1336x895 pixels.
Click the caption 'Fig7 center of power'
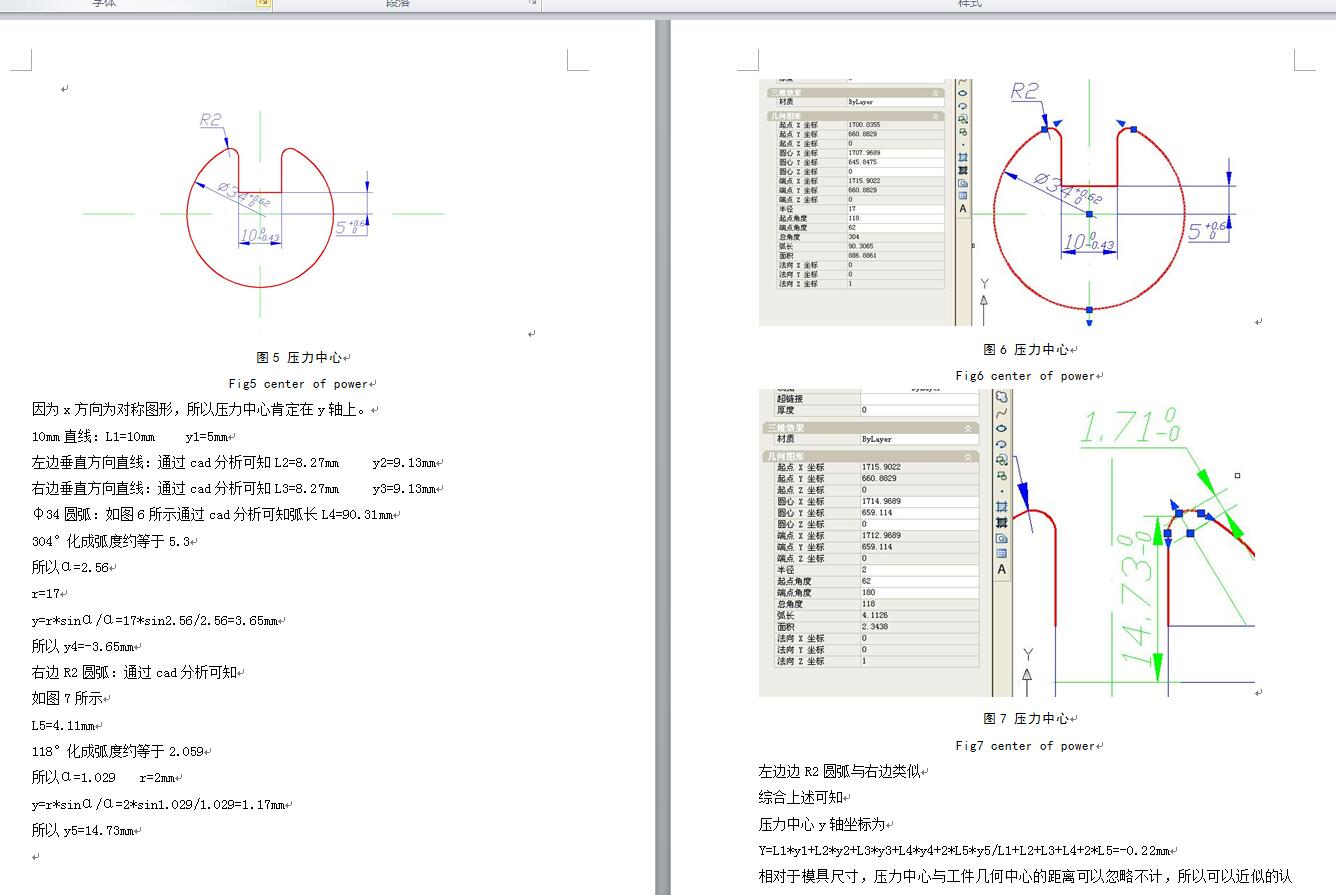[1025, 745]
